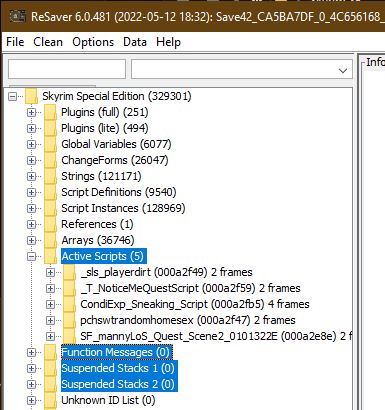Viewport: 385px width, 410px height.
Task: Select Global Variables (6077) row
Action: (x=116, y=144)
